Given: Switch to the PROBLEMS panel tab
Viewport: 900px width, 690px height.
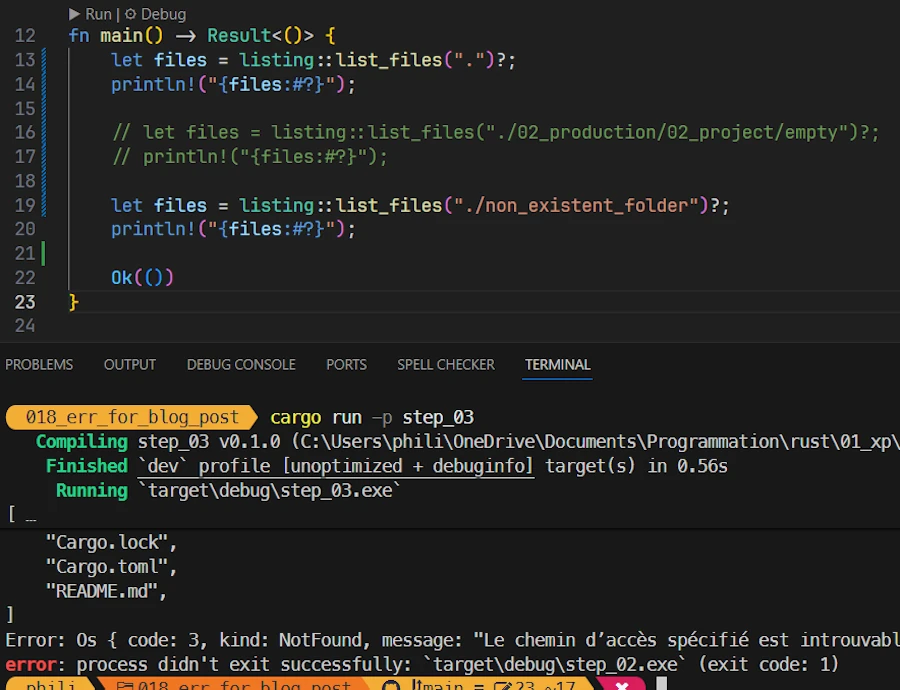Looking at the screenshot, I should pos(39,365).
